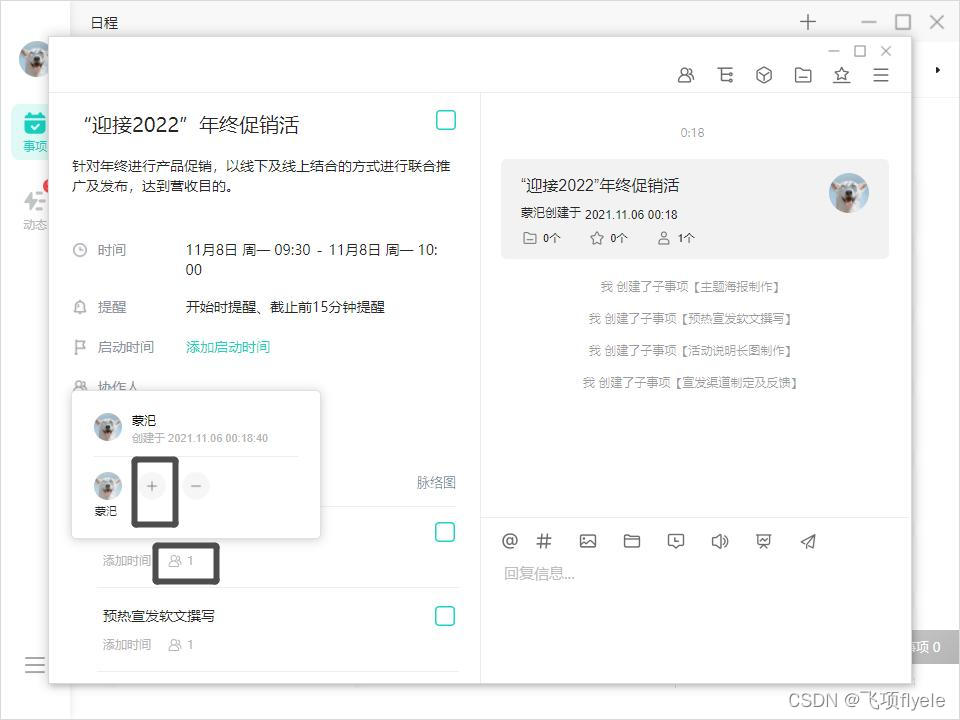Image resolution: width=960 pixels, height=720 pixels.
Task: Click the clock icon beside 时间
Action: click(x=80, y=250)
